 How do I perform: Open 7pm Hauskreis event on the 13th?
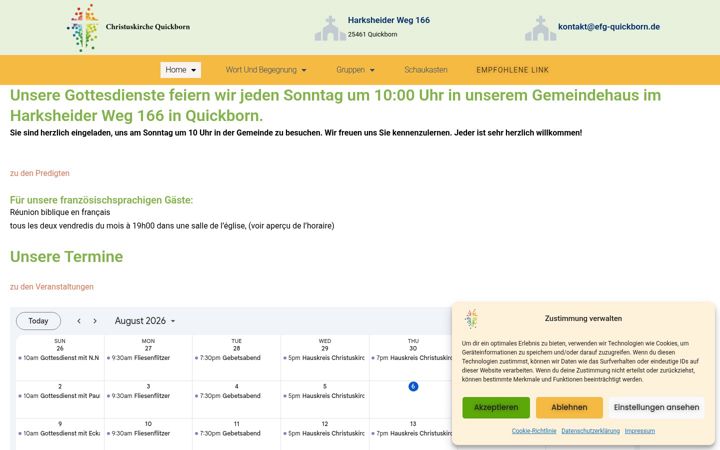point(412,433)
